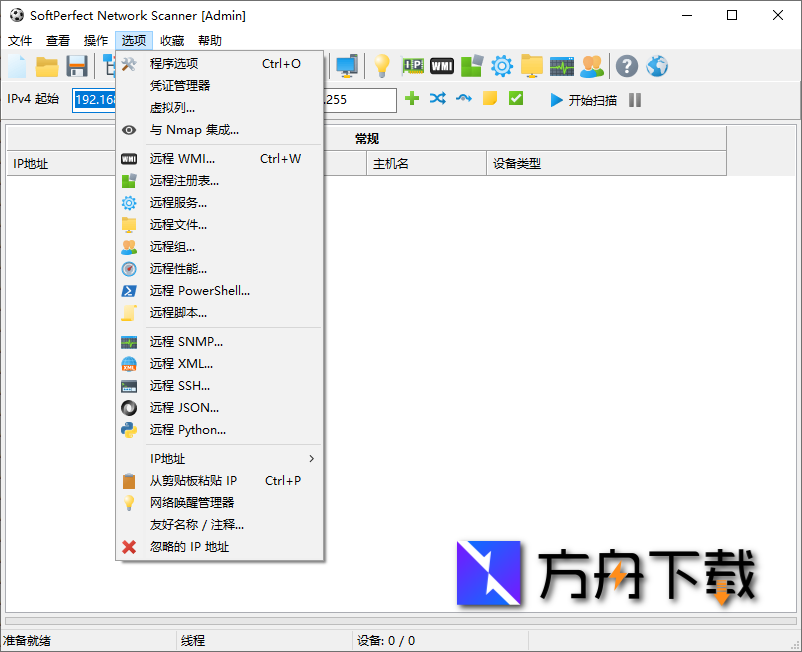The width and height of the screenshot is (802, 652).
Task: Click the Remote WMI toolbar icon
Action: click(x=441, y=66)
